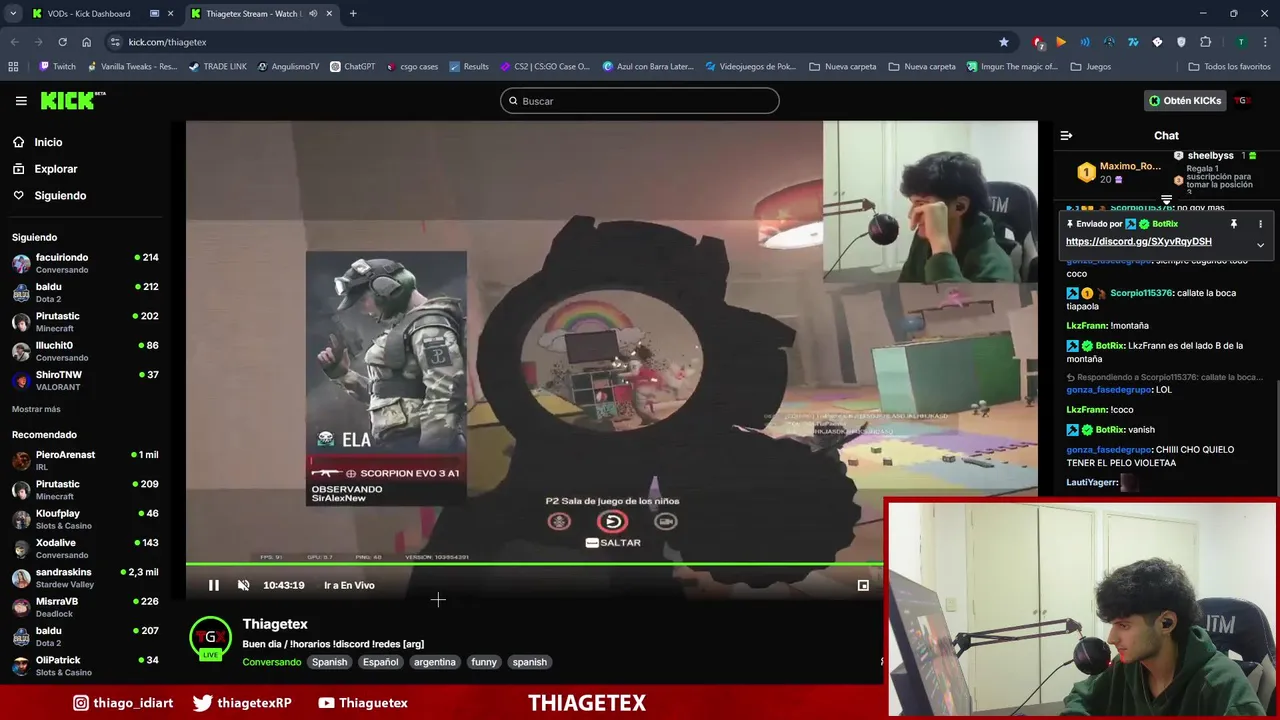Click Maximo_Ro... top gifter entry
This screenshot has width=1280, height=720.
1119,172
